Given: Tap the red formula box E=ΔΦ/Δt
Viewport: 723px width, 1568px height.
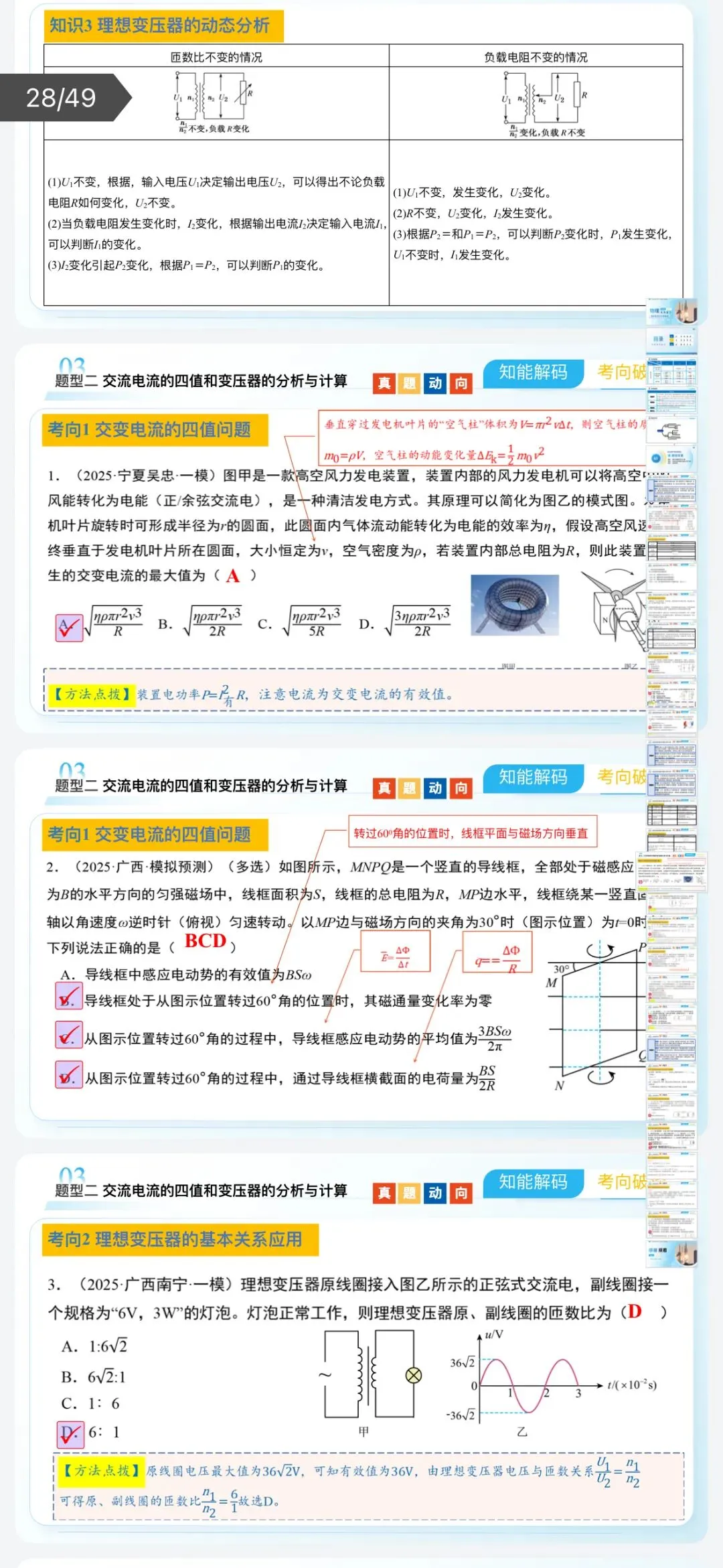Looking at the screenshot, I should click(x=395, y=951).
